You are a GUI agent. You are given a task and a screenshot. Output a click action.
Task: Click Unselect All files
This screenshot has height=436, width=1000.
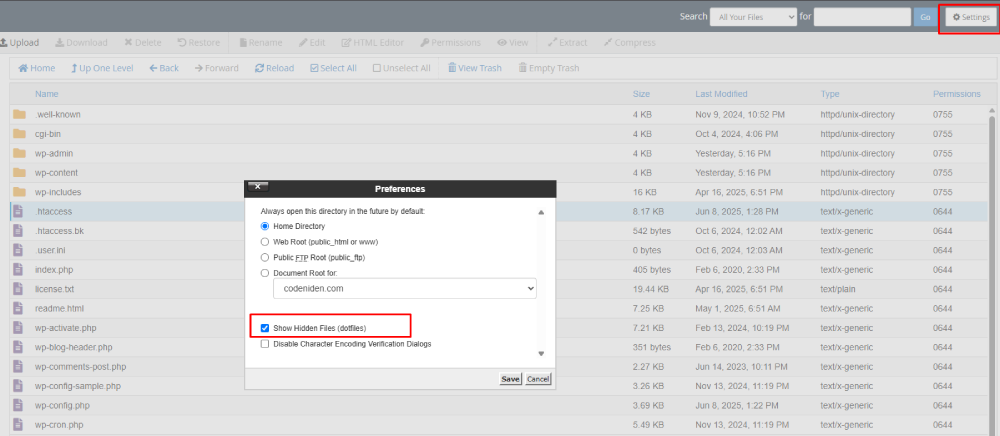402,68
